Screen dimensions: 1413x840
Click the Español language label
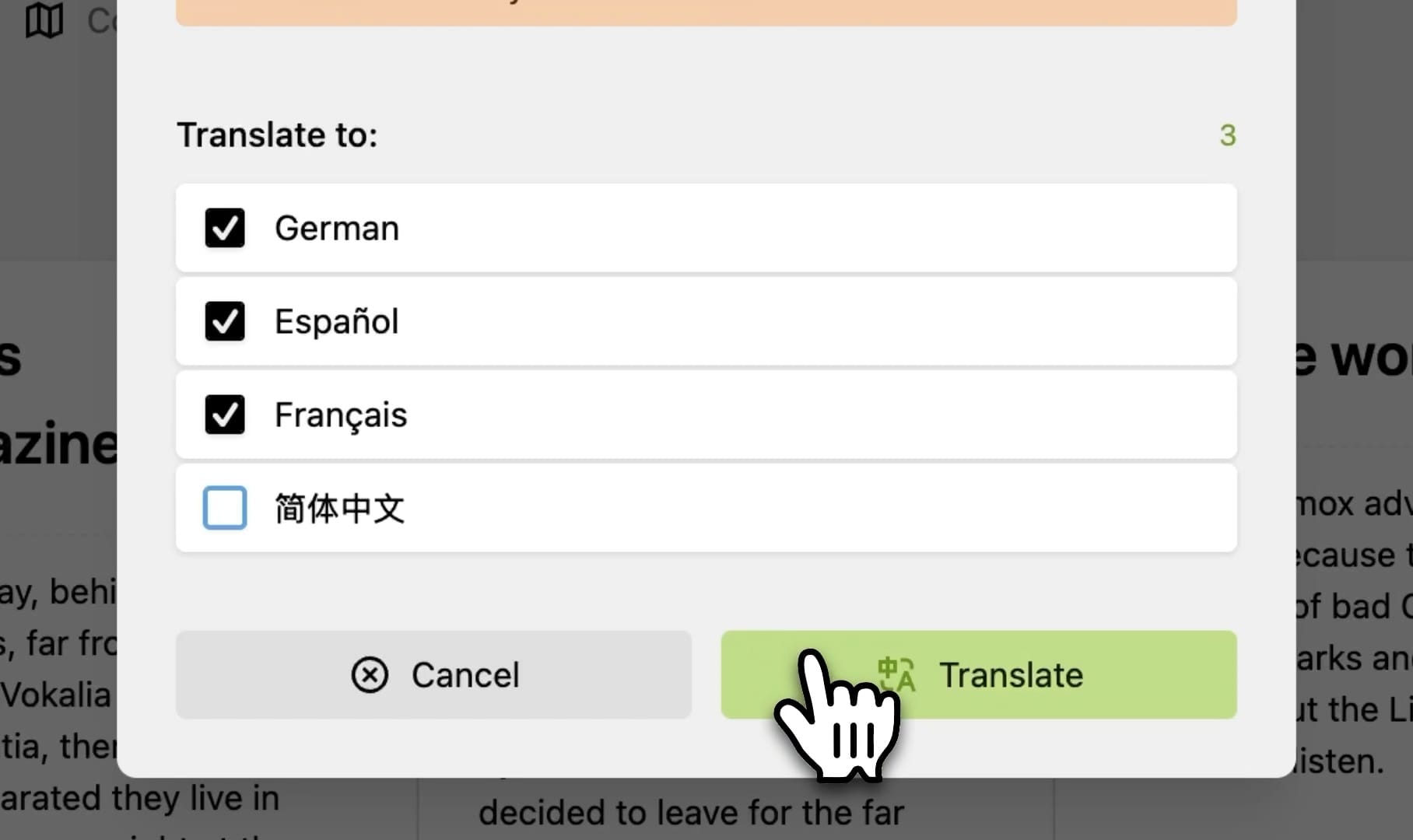click(337, 322)
